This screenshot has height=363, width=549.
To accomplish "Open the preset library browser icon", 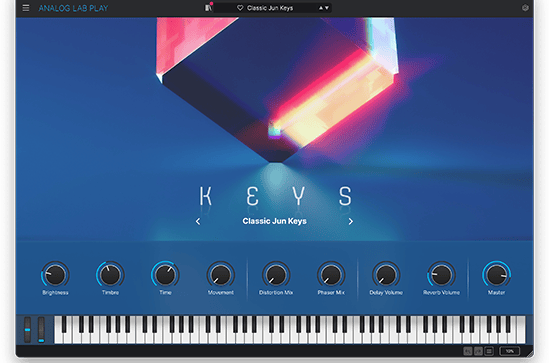I will (x=208, y=8).
